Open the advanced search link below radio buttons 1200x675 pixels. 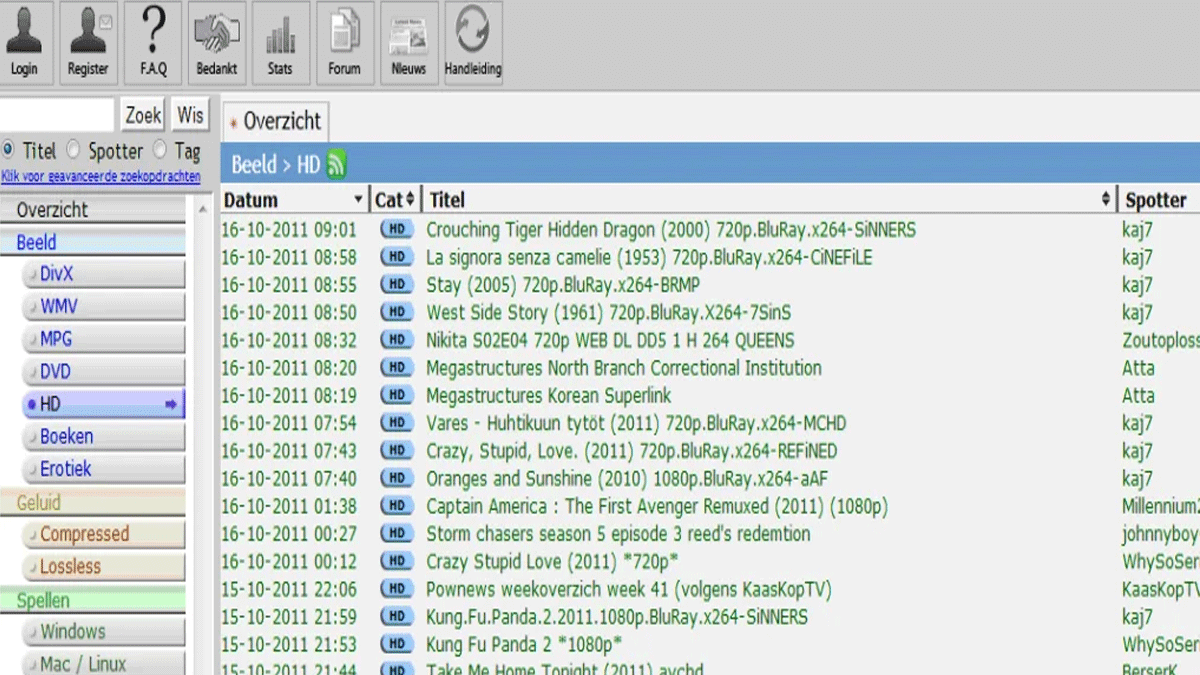pos(100,177)
